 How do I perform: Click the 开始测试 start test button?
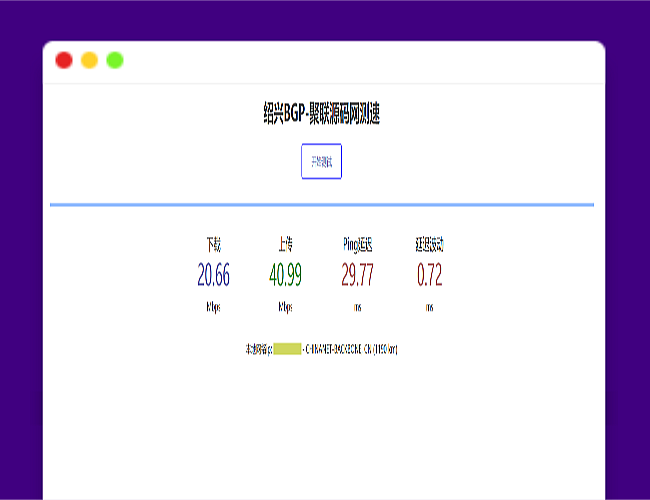pyautogui.click(x=321, y=161)
